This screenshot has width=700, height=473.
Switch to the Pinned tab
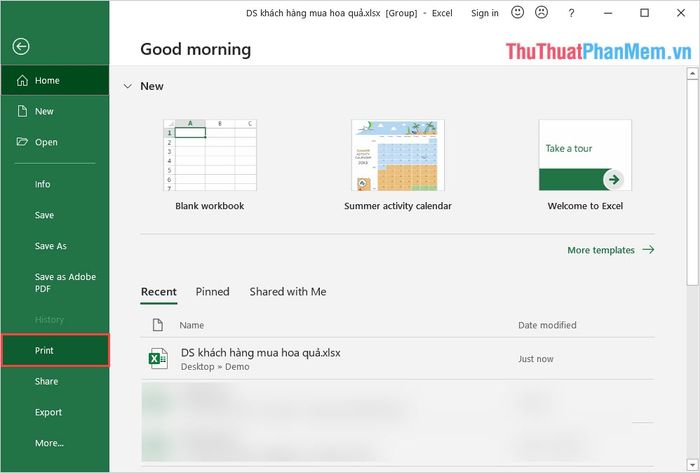click(212, 292)
